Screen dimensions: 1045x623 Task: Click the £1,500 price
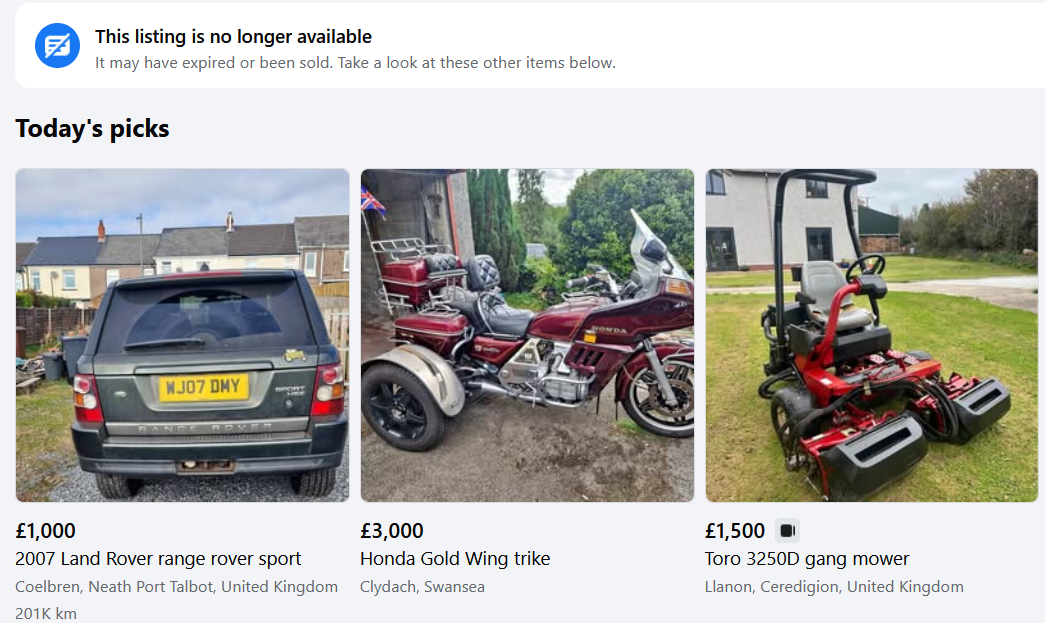[735, 531]
